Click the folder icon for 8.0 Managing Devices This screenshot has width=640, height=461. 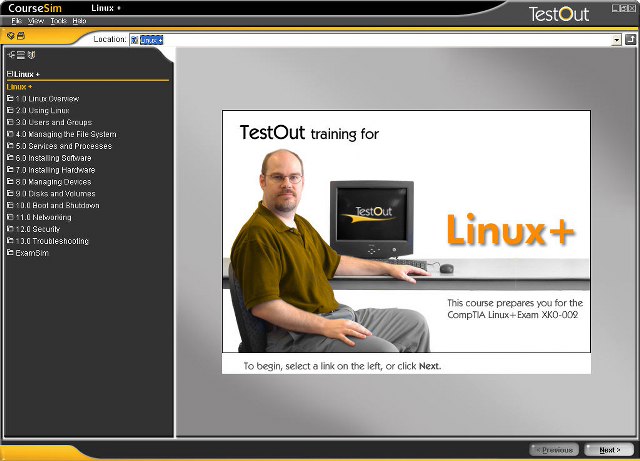tap(10, 181)
